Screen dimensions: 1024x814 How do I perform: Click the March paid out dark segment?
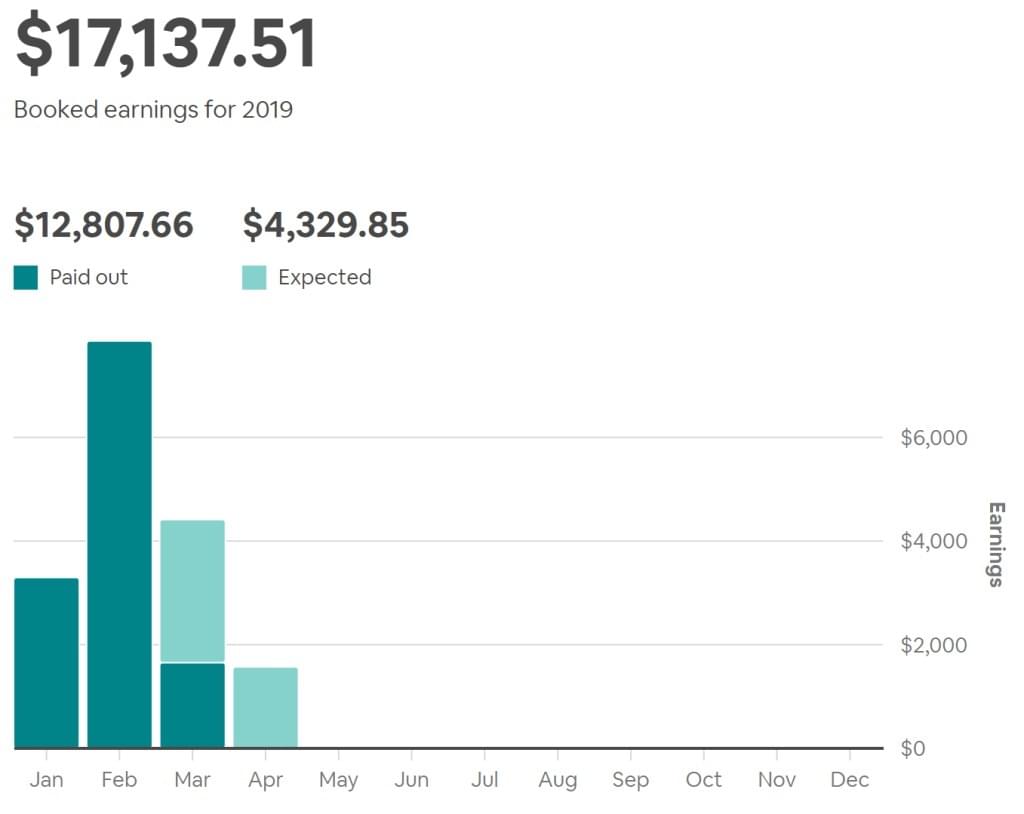(192, 705)
